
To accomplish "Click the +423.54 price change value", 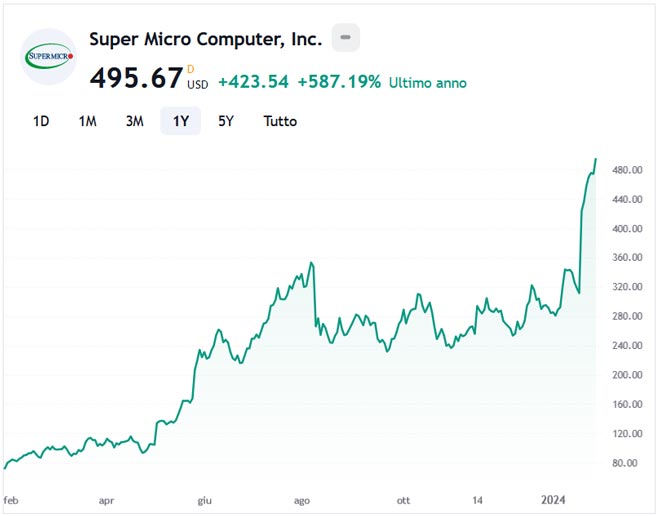I will pos(253,82).
